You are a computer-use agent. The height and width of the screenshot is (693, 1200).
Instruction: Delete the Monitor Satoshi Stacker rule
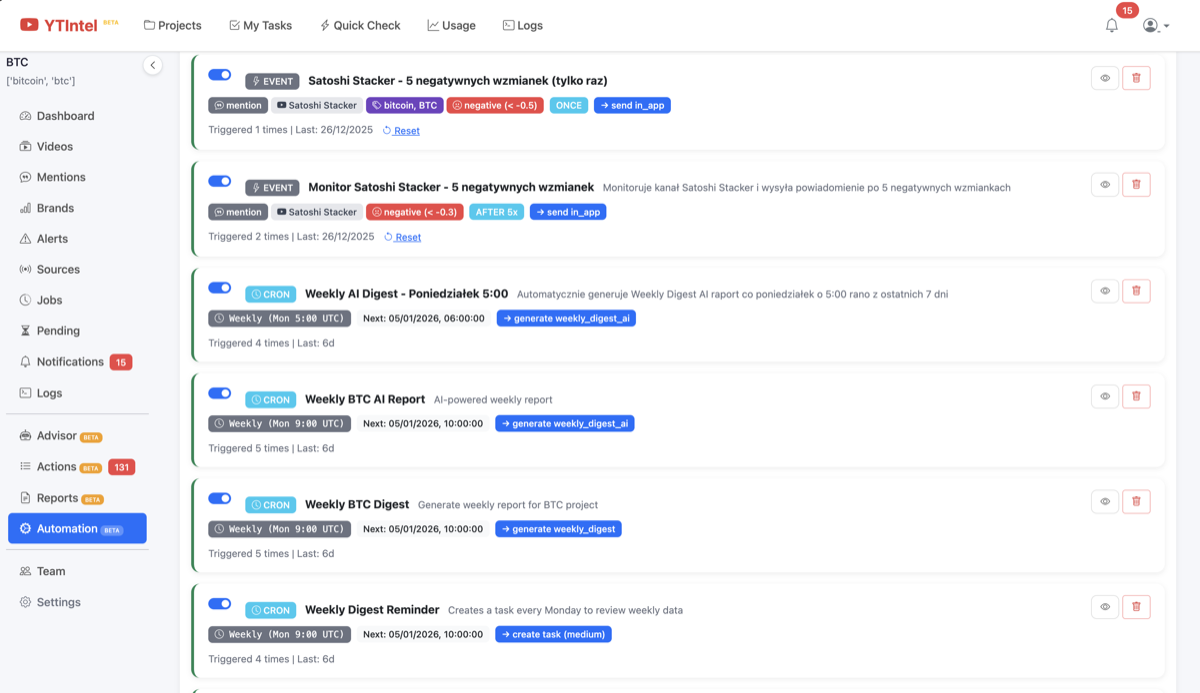coord(1136,185)
